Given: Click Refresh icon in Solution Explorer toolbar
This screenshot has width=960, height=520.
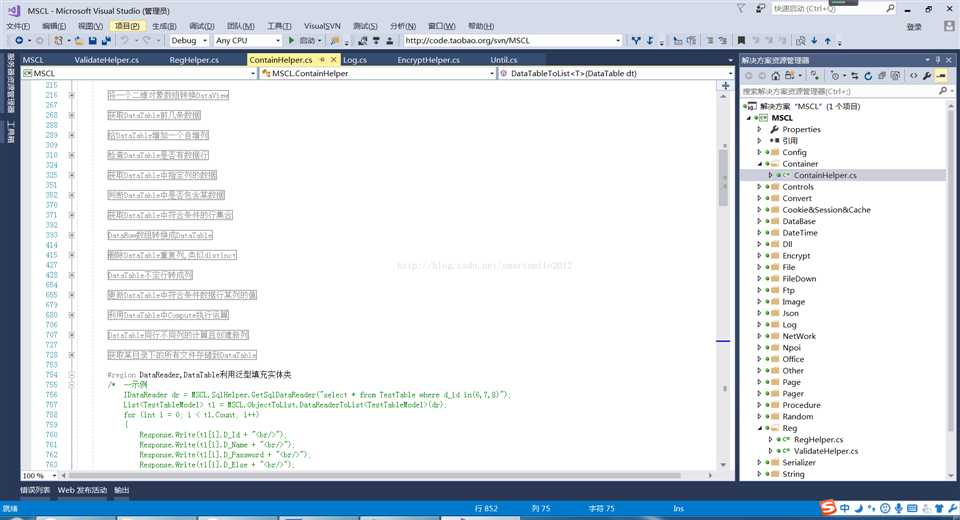Looking at the screenshot, I should [868, 76].
